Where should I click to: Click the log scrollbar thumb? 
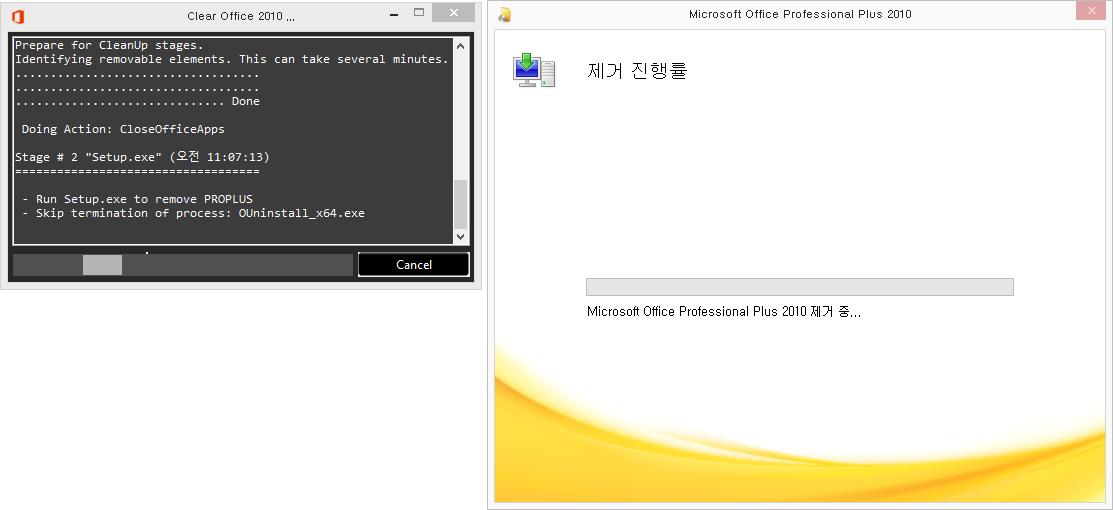460,204
